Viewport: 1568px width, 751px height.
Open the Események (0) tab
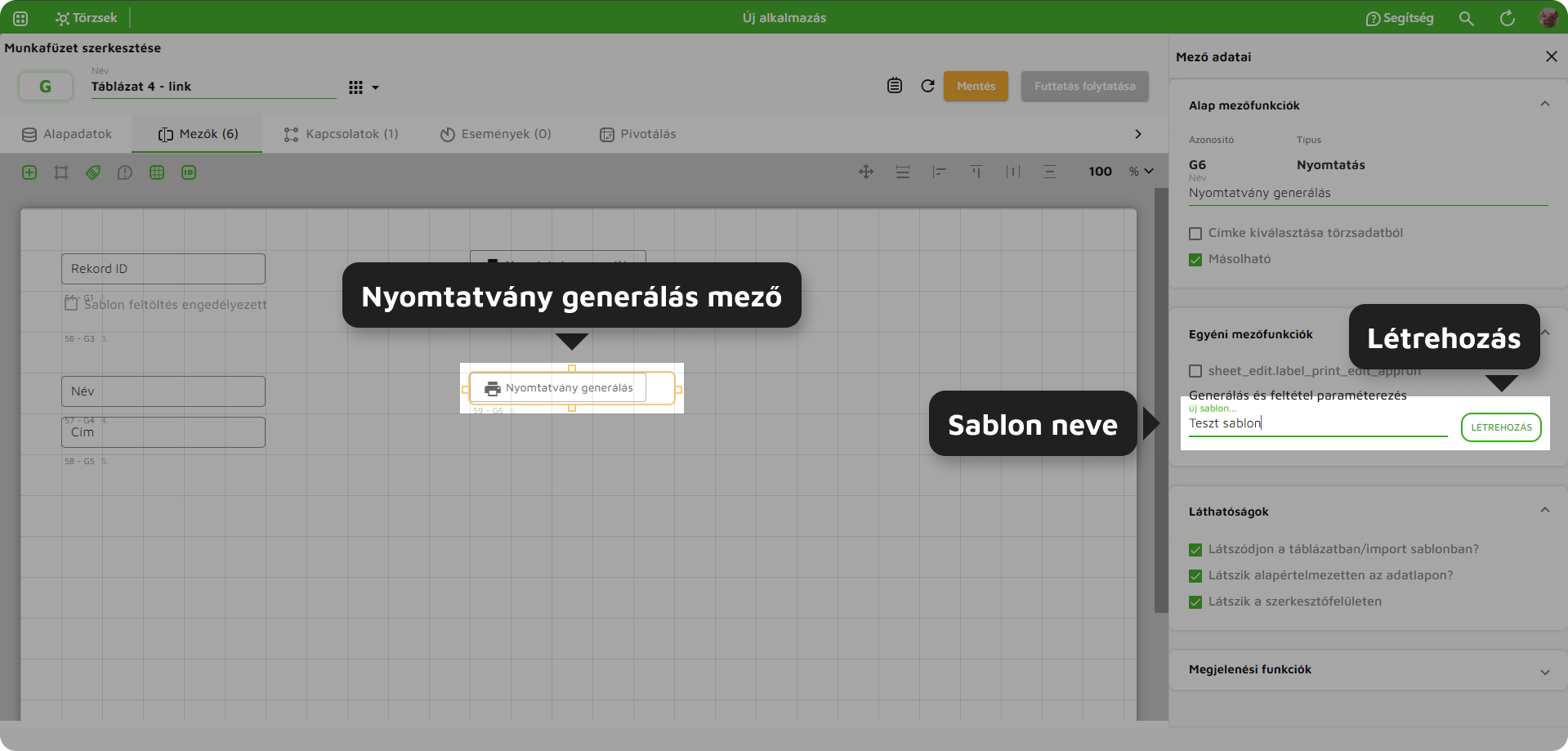click(495, 134)
